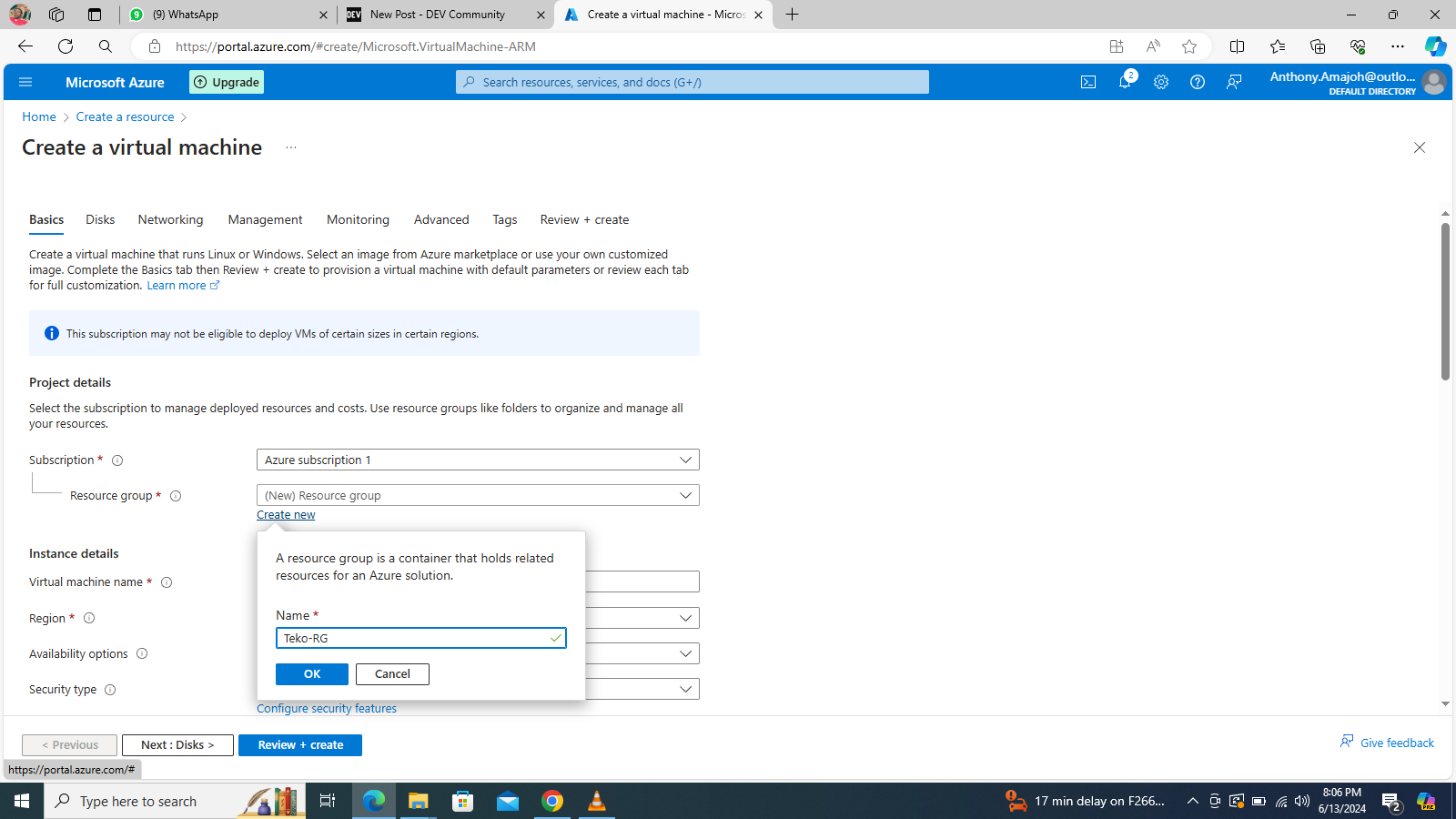Launch Google Chrome from the taskbar
This screenshot has width=1456, height=819.
point(552,801)
